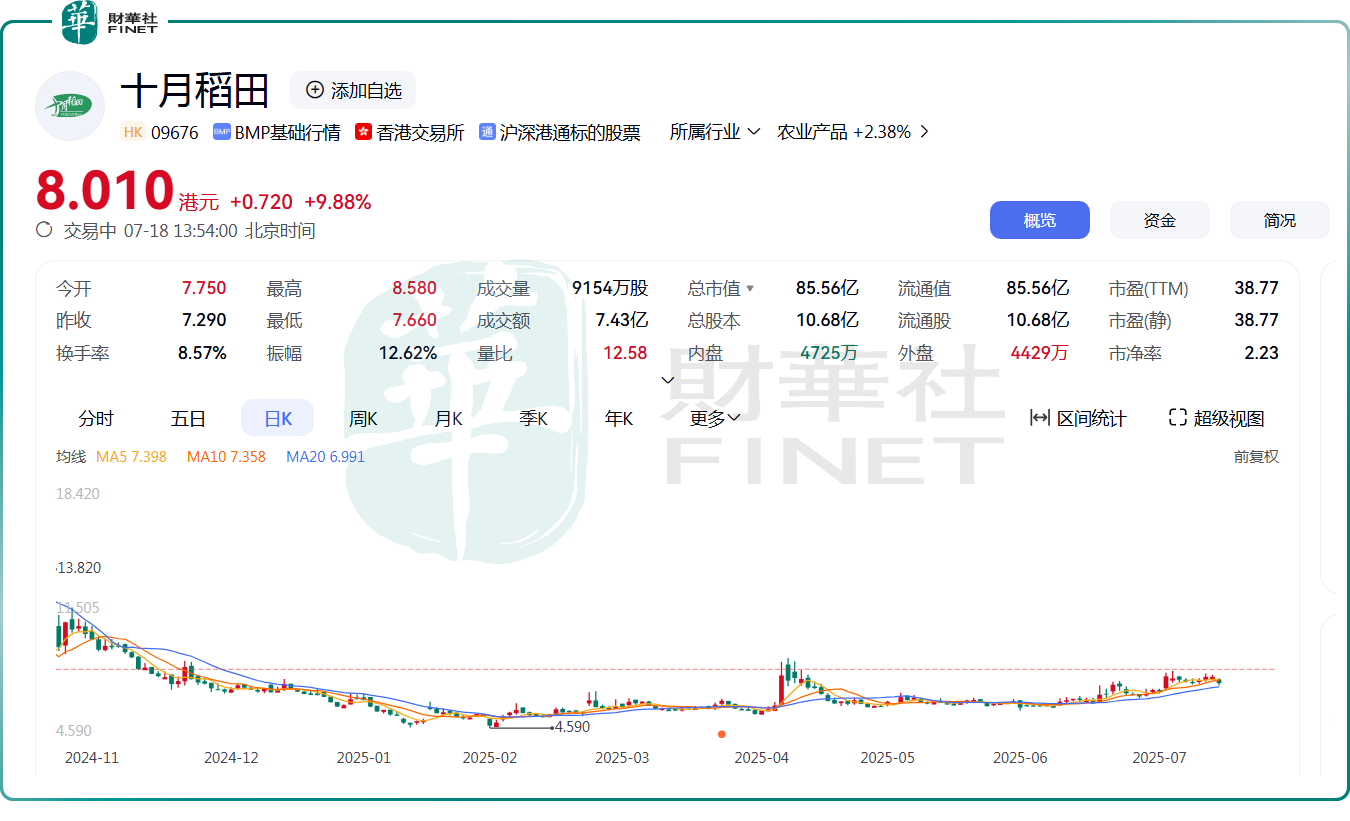Click the 财華社 FINET logo

110,22
